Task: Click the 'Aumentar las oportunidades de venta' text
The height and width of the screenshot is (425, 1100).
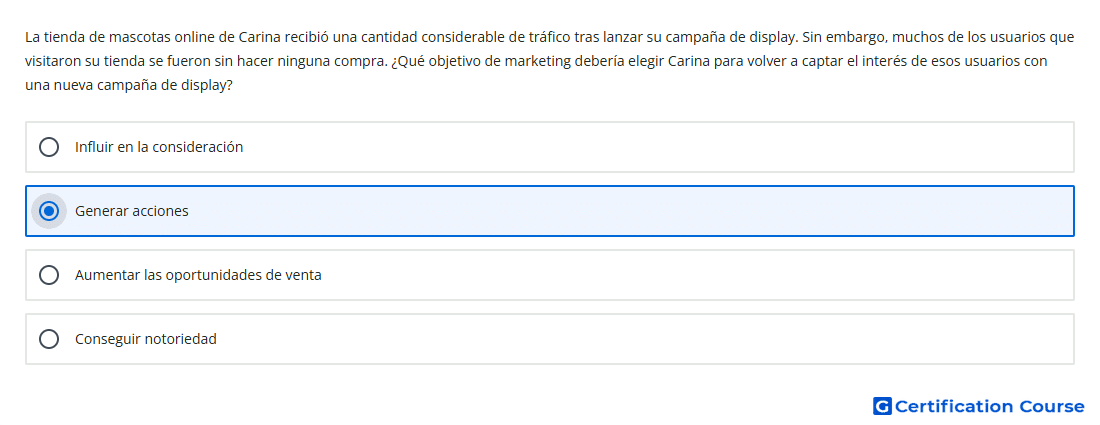Action: click(199, 275)
